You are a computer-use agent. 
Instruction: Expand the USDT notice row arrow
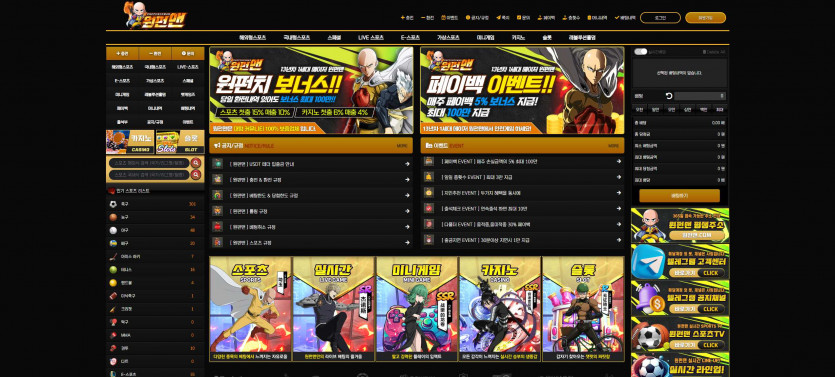click(407, 164)
